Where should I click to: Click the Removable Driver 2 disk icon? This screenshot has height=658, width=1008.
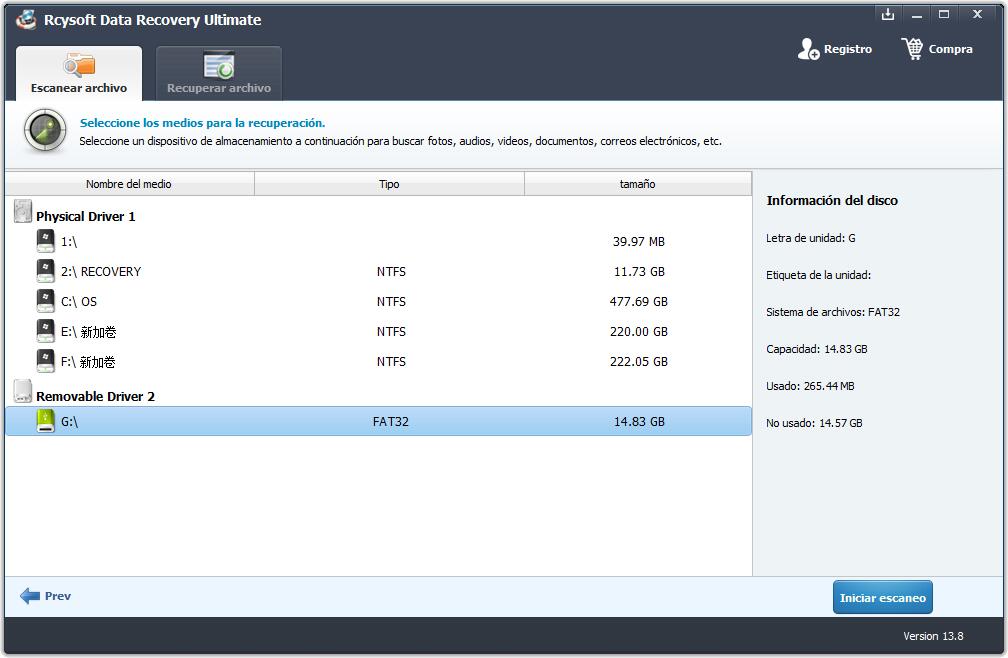tap(23, 392)
